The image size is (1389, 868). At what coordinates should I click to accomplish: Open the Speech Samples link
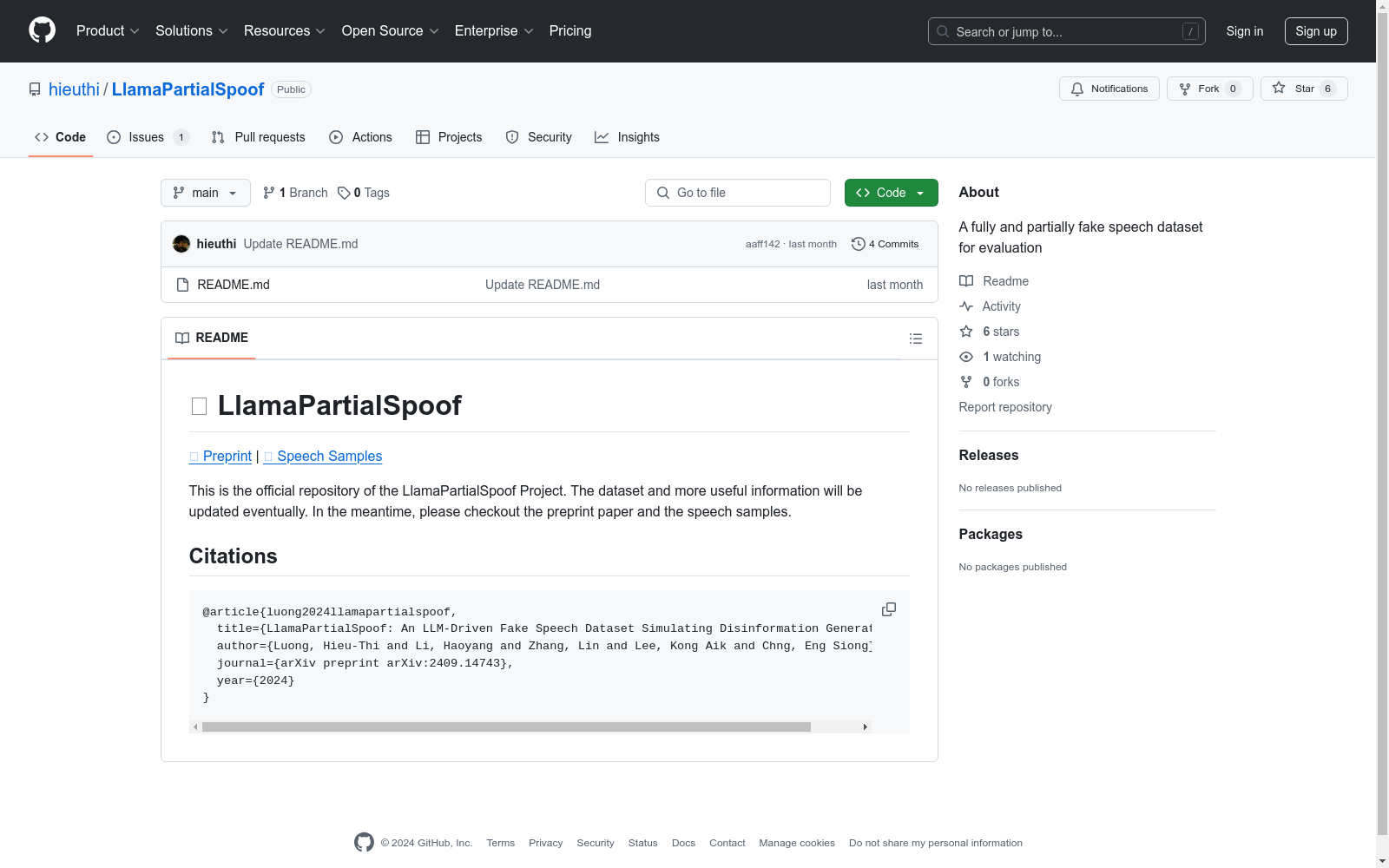323,457
